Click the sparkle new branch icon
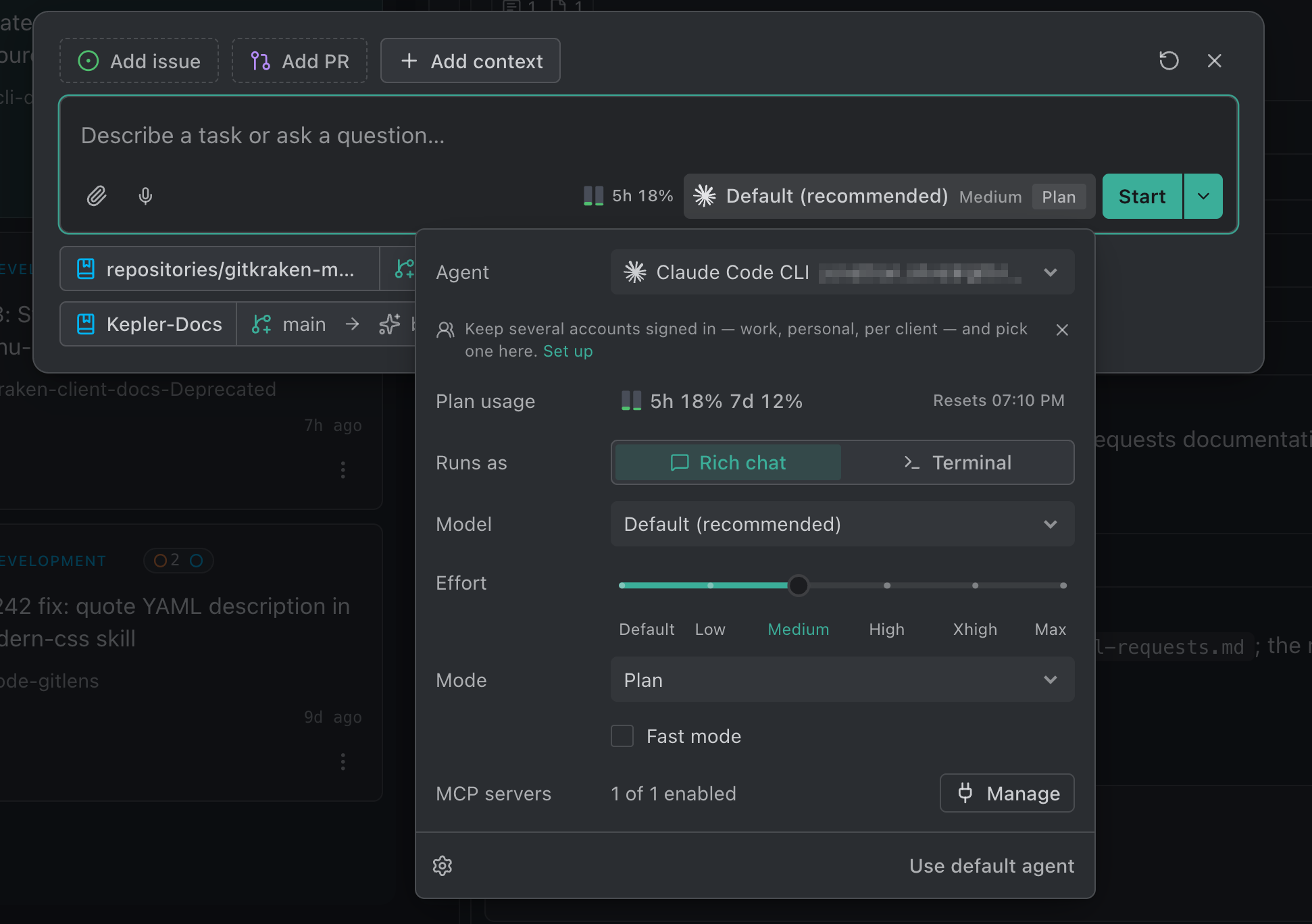 390,324
